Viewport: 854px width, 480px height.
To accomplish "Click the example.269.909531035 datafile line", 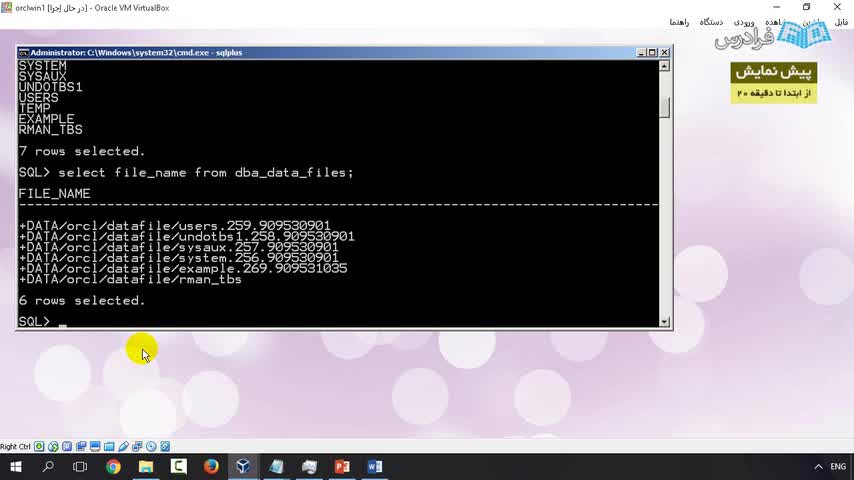I will pos(183,269).
